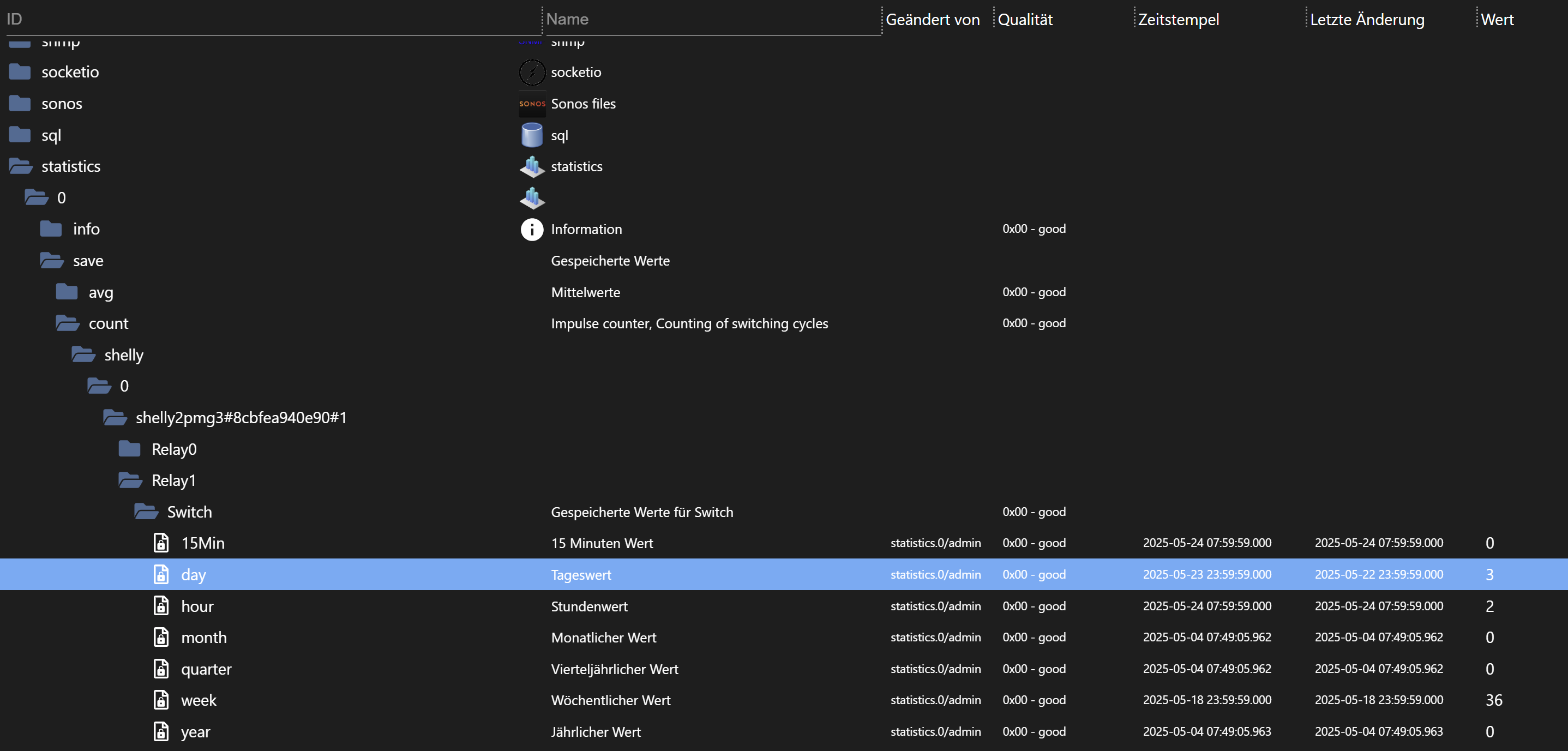Click the Letzte Änderung column header
This screenshot has height=751, width=1568.
[1367, 20]
